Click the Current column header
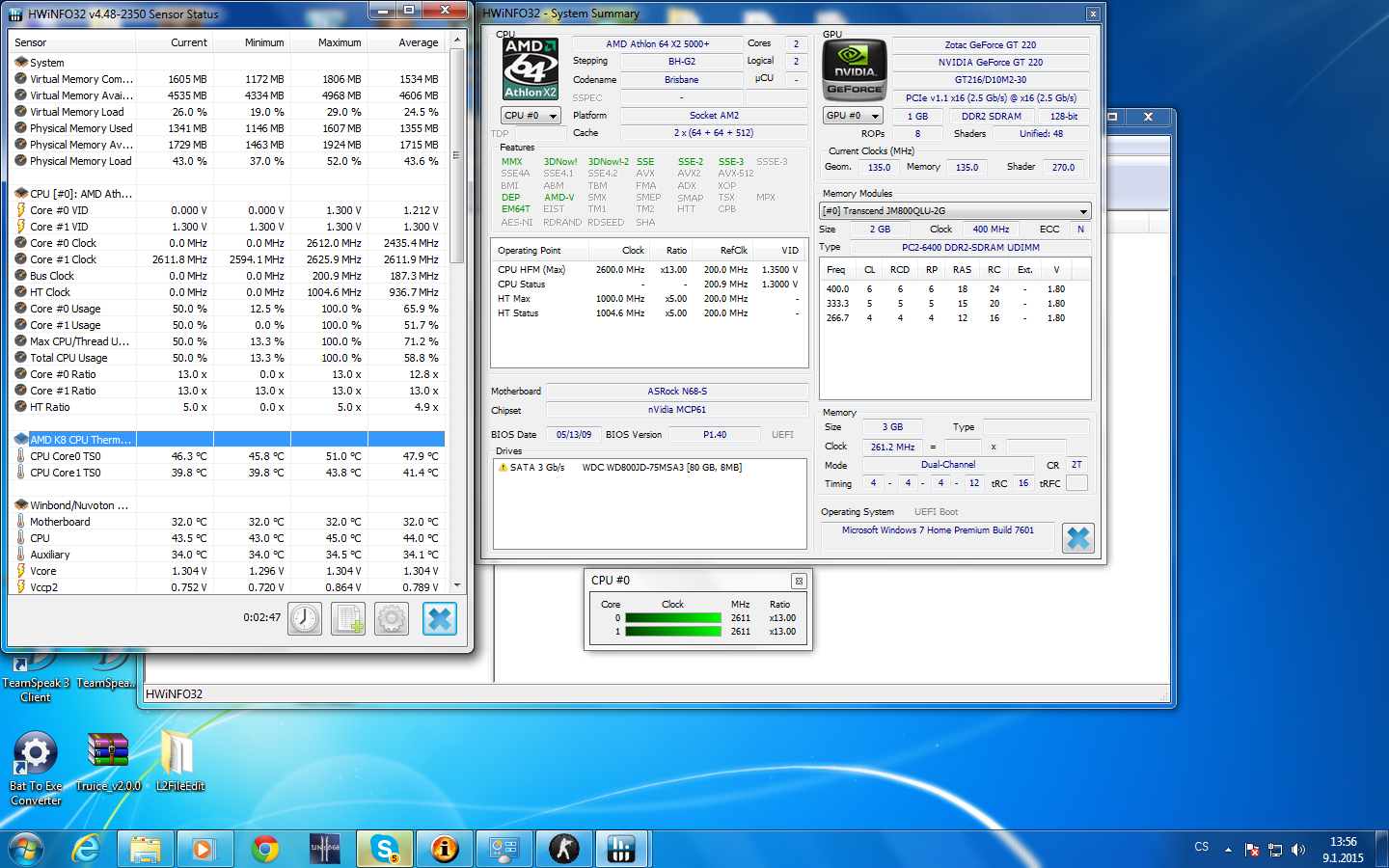Image resolution: width=1389 pixels, height=868 pixels. 174,42
